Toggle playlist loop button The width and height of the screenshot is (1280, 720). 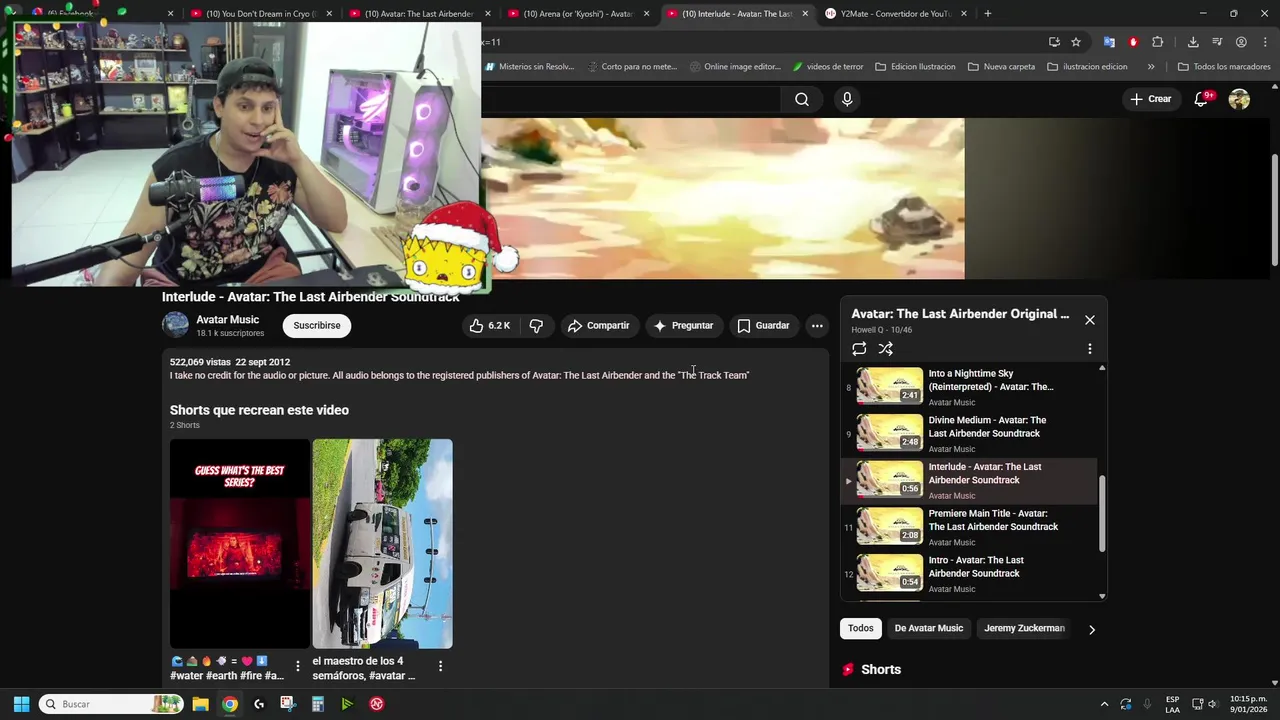tap(859, 349)
